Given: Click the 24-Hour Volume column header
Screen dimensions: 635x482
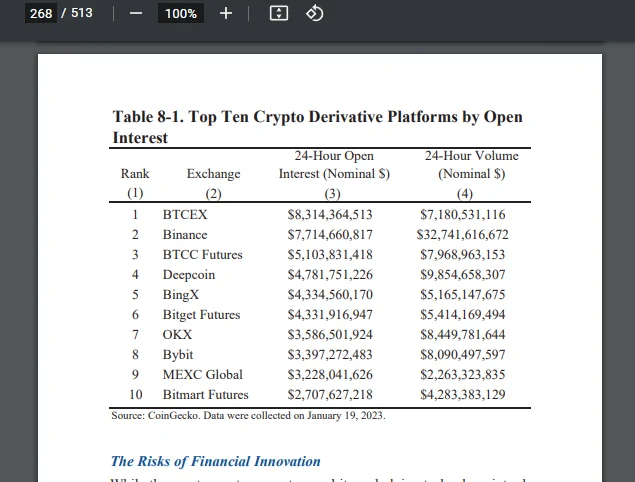Looking at the screenshot, I should 471,174.
